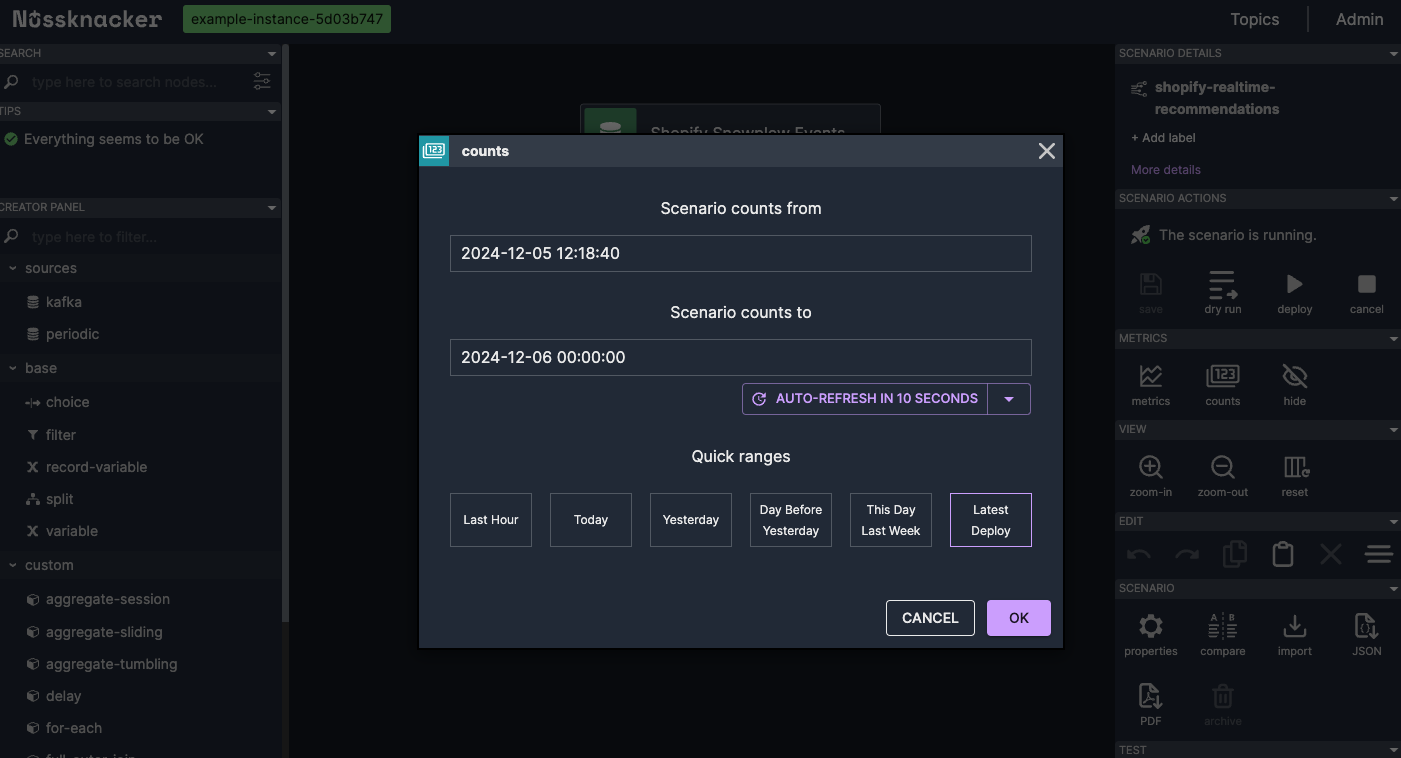This screenshot has height=758, width=1401.
Task: Open search filter options sliders icon
Action: (262, 81)
